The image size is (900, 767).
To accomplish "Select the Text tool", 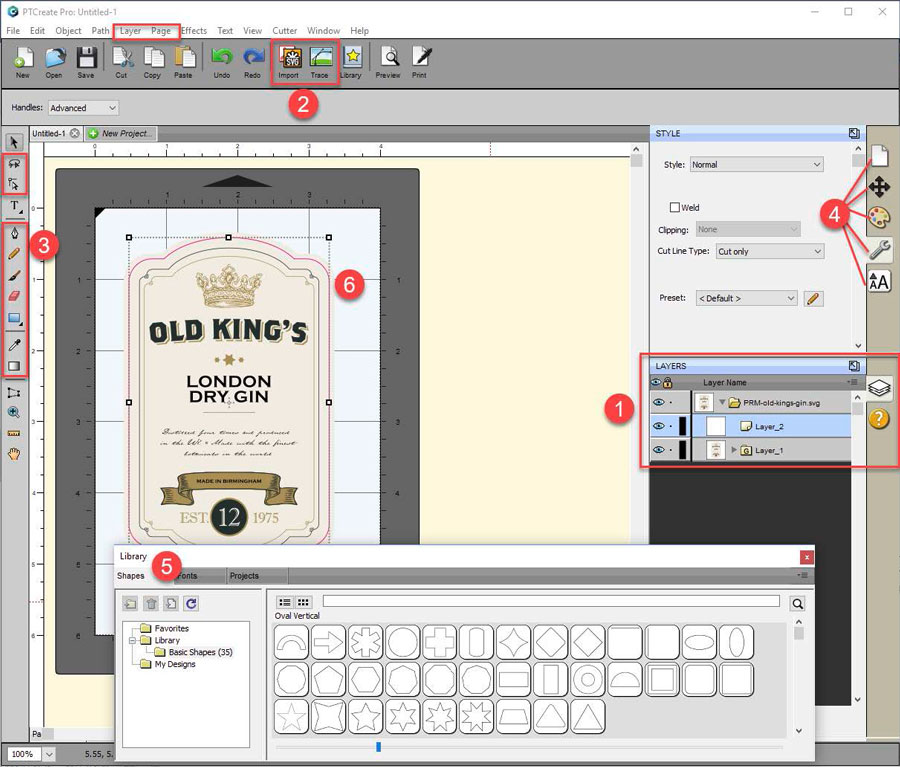I will 14,207.
